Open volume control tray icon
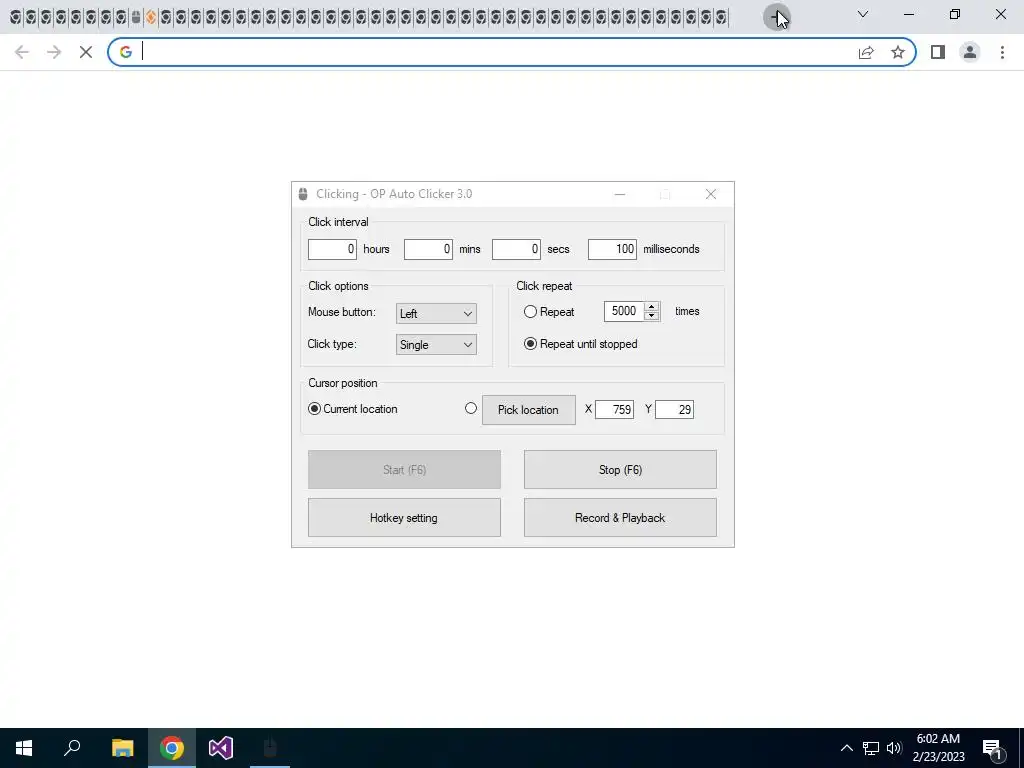1024x768 pixels. pos(894,748)
